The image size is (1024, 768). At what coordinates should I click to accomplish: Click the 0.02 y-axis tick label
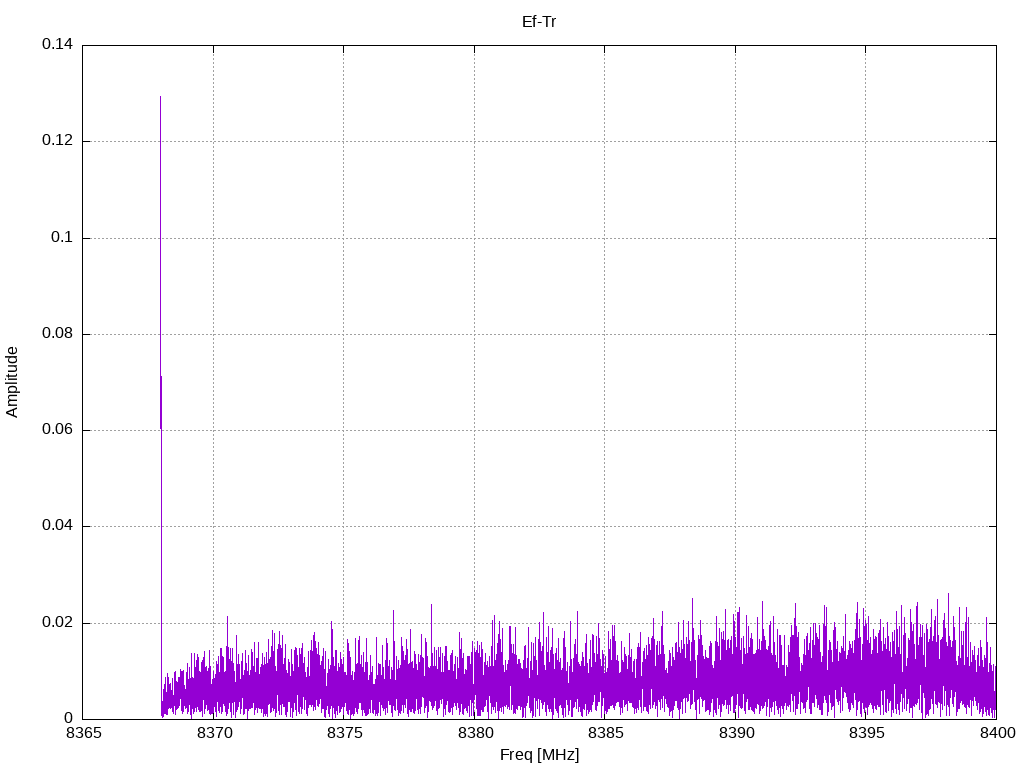point(58,622)
